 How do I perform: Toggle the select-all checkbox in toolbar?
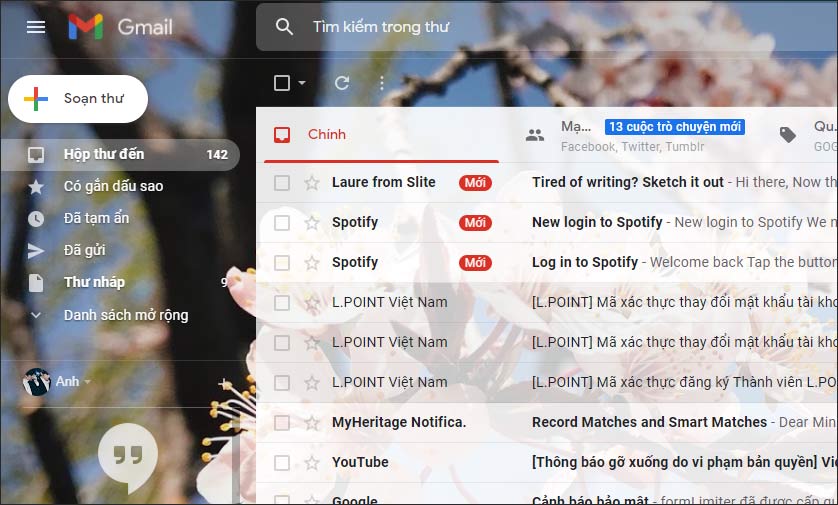(282, 83)
